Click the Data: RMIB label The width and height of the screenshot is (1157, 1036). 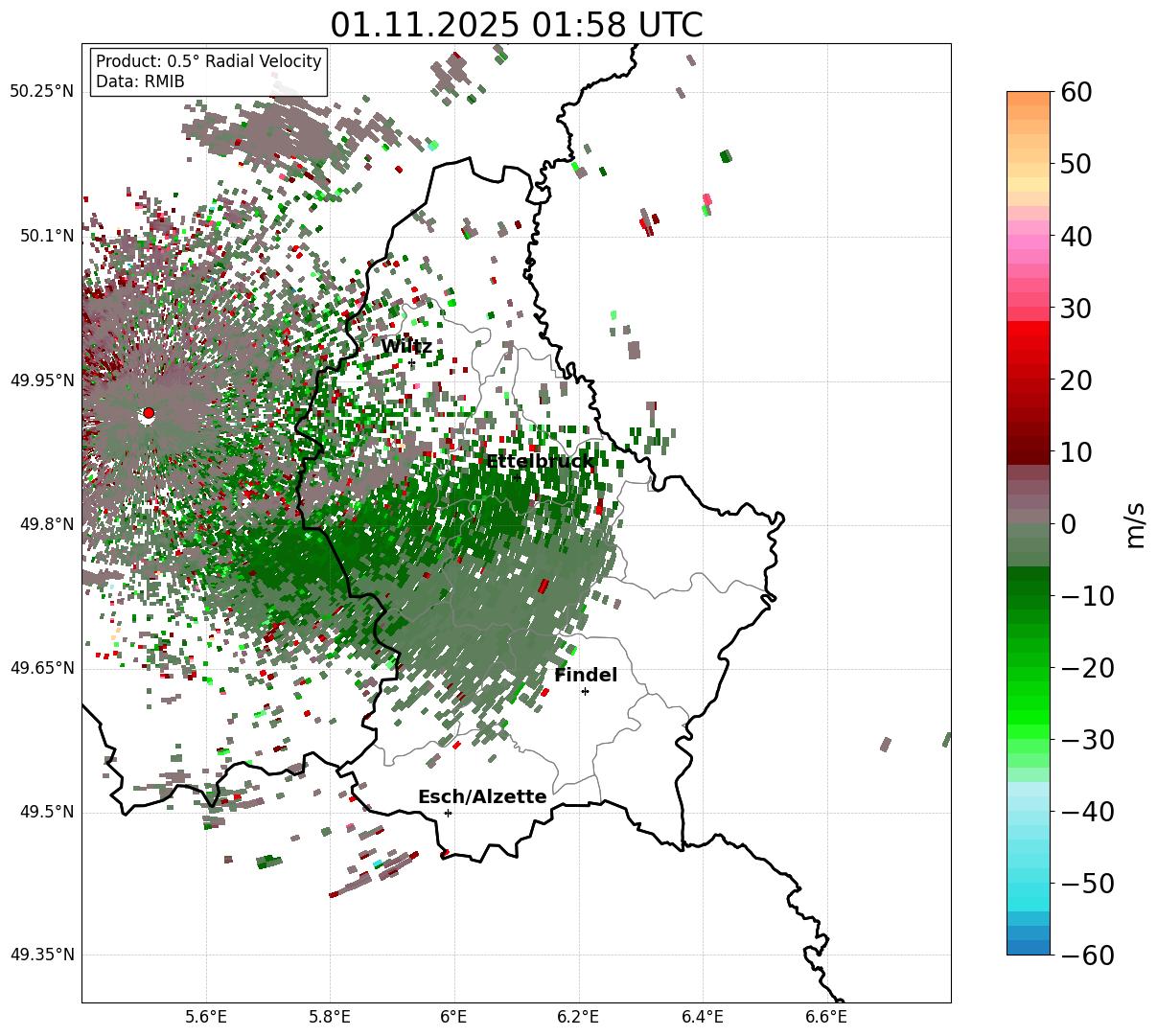[x=140, y=81]
